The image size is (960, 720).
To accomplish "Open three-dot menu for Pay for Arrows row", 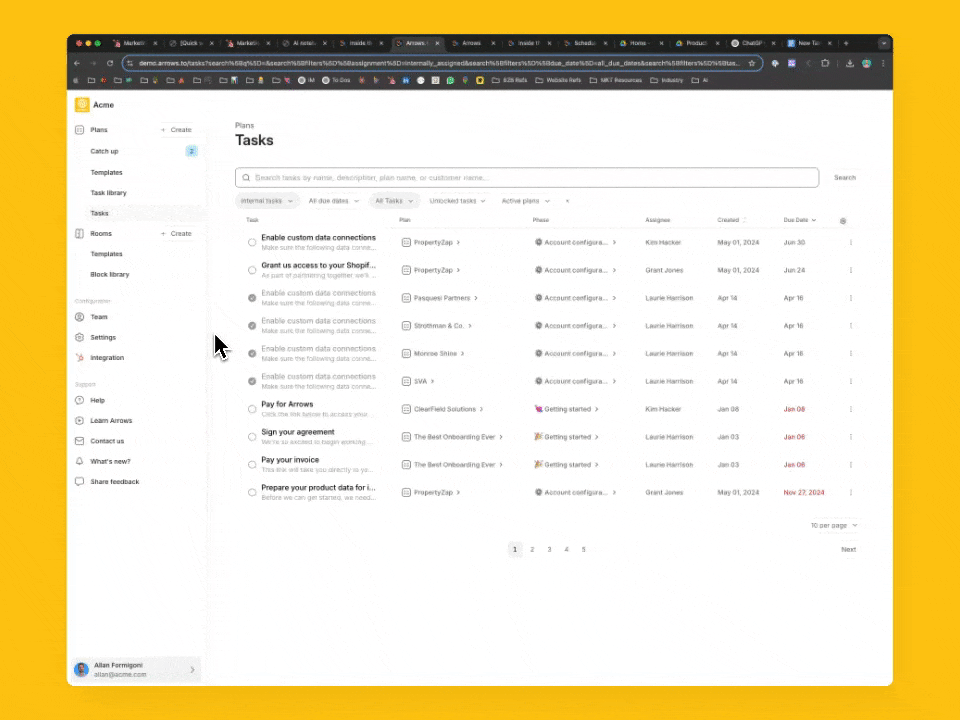I will pos(851,409).
